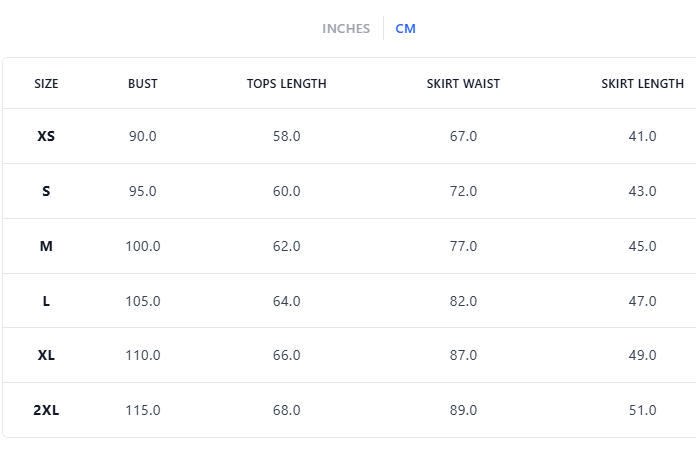Click the 2XL skirt waist 89.0
Image resolution: width=696 pixels, height=460 pixels.
click(463, 410)
